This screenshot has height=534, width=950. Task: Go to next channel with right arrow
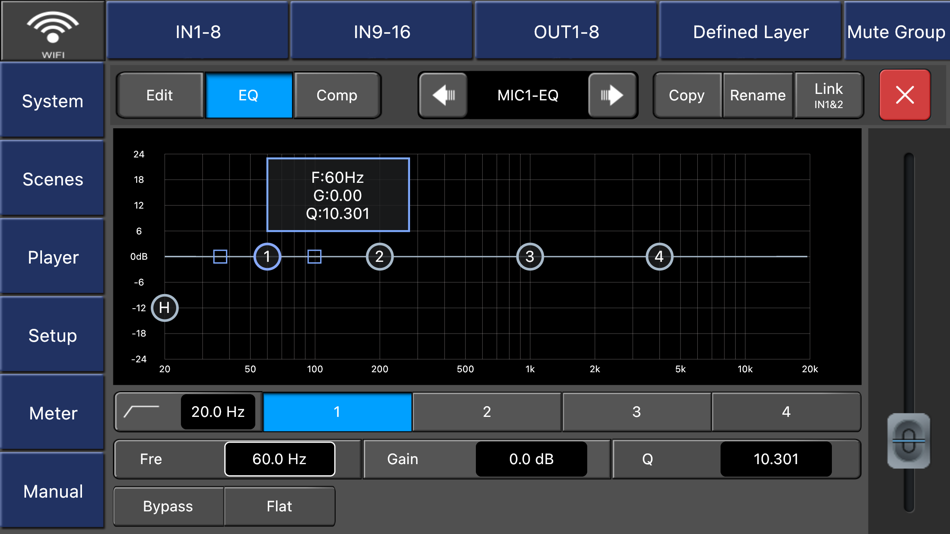pyautogui.click(x=612, y=95)
